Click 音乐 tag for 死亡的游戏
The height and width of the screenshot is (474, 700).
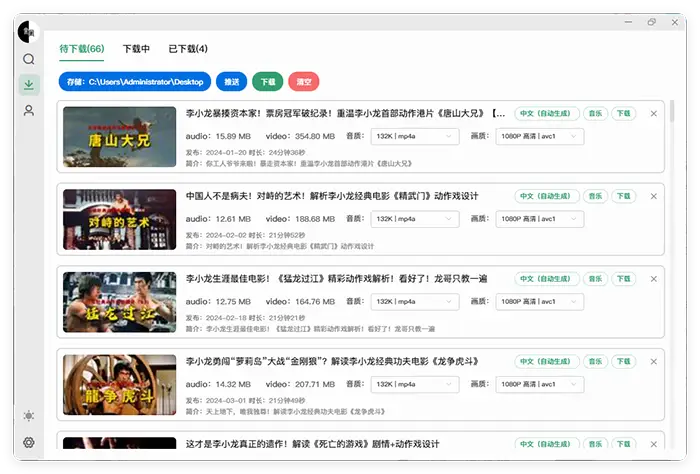tap(595, 444)
